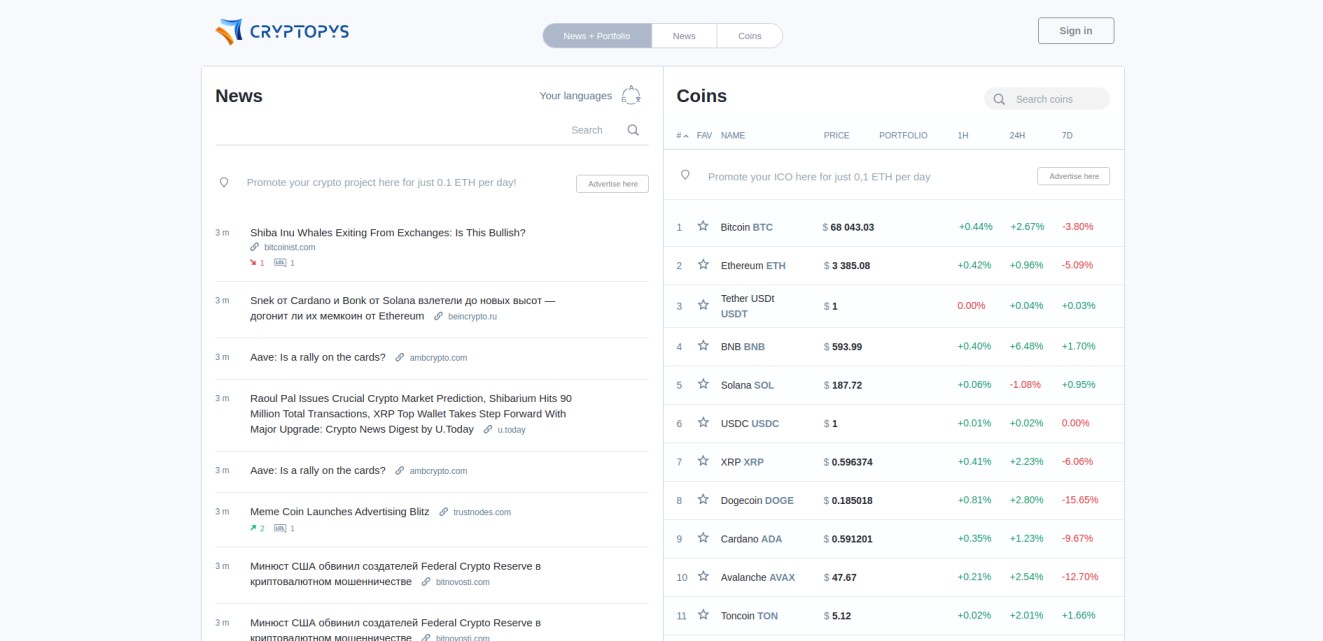Select the News tab at the top

tap(684, 35)
